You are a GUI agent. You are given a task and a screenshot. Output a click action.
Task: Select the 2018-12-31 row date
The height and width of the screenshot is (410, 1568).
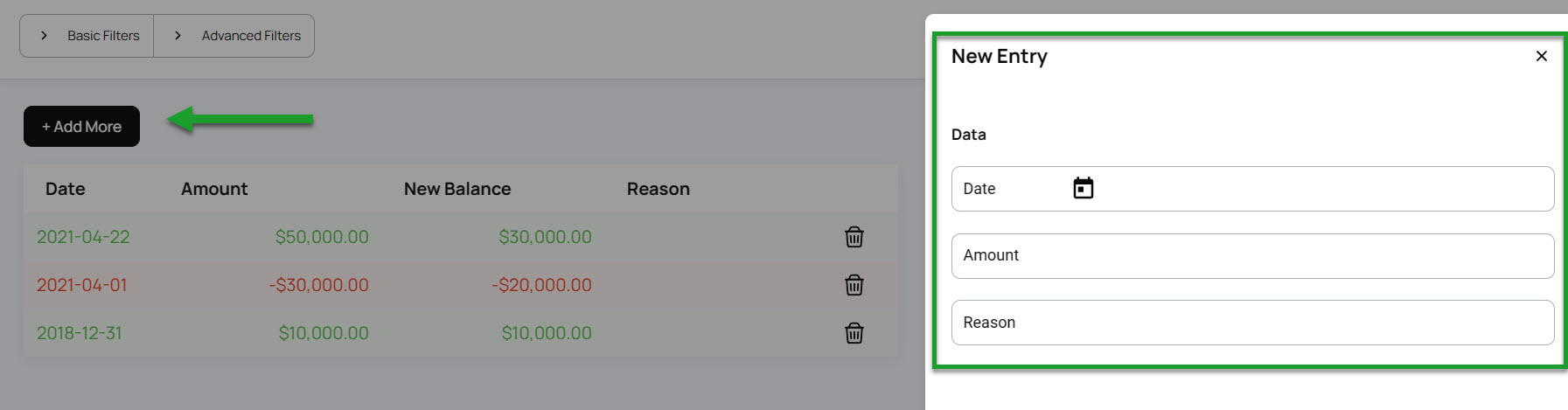point(80,333)
